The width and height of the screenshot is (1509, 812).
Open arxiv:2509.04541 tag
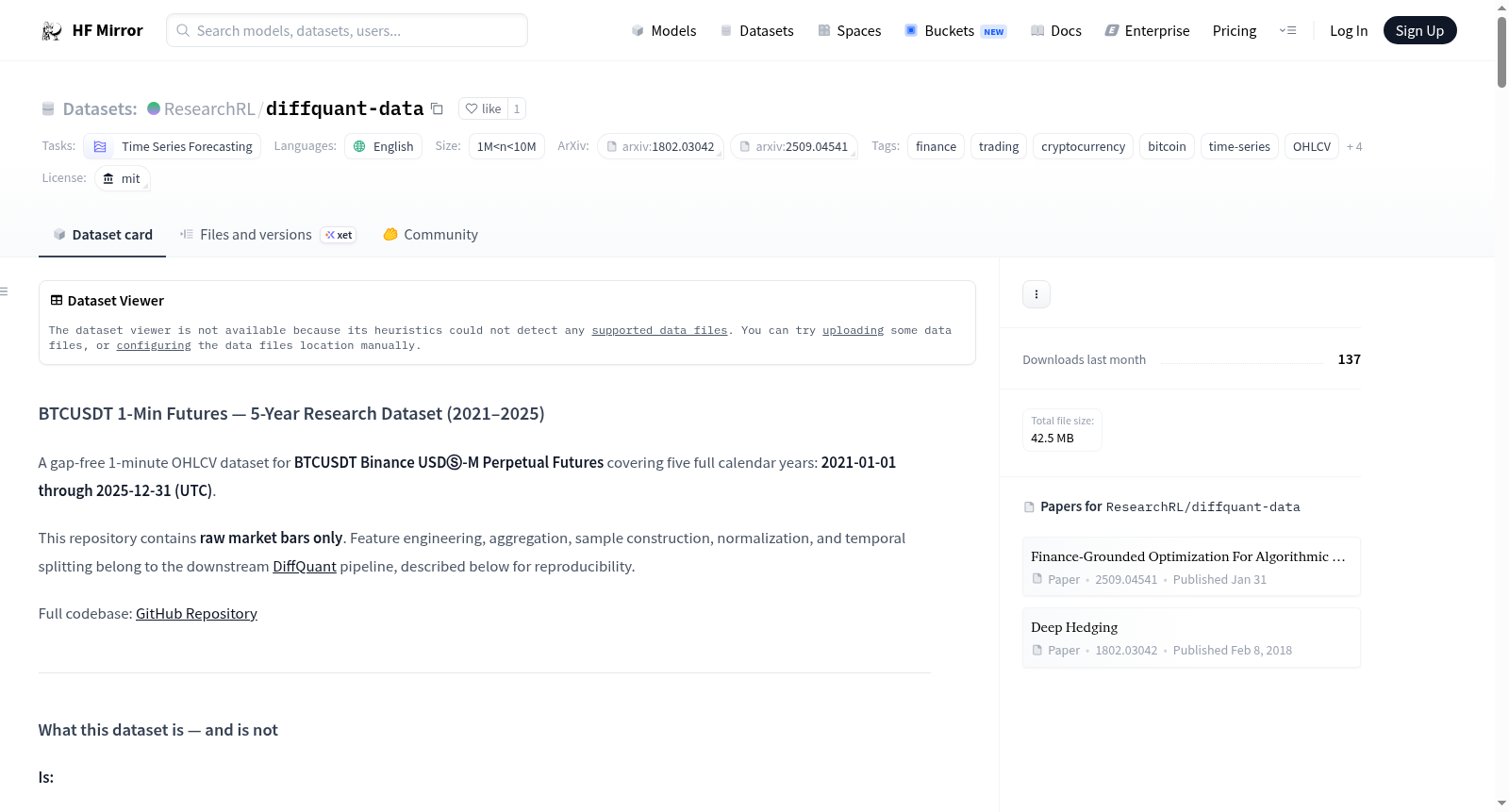point(794,146)
